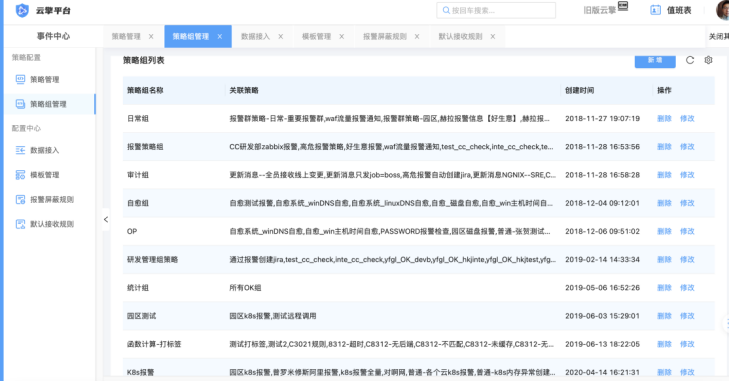Click the 云擎平台 logo icon
This screenshot has height=381, width=730.
pyautogui.click(x=22, y=10)
